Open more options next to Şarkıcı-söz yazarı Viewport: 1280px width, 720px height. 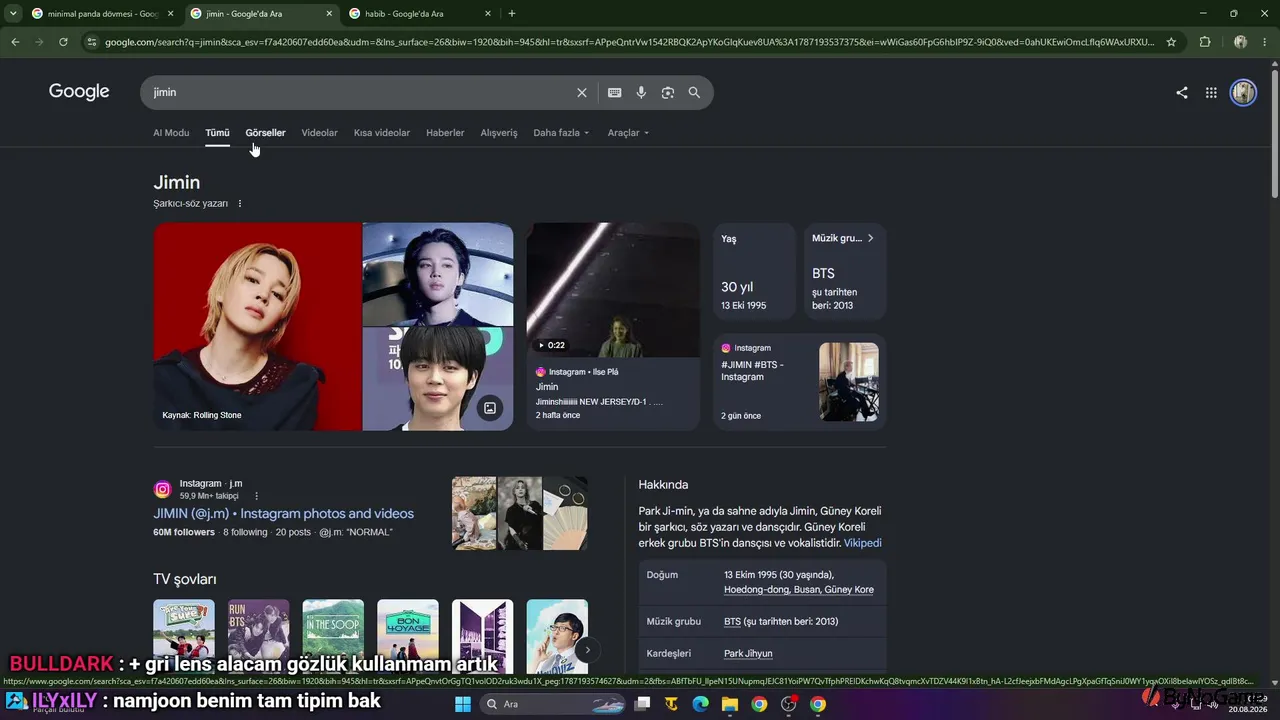pyautogui.click(x=240, y=204)
